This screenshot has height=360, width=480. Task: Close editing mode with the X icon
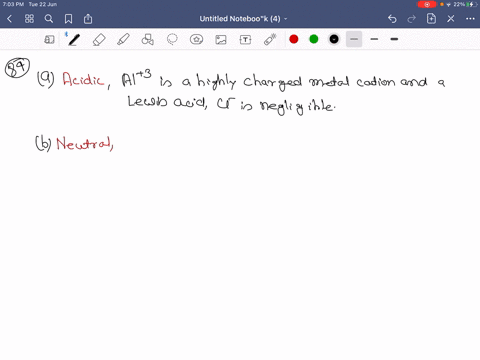coord(451,19)
